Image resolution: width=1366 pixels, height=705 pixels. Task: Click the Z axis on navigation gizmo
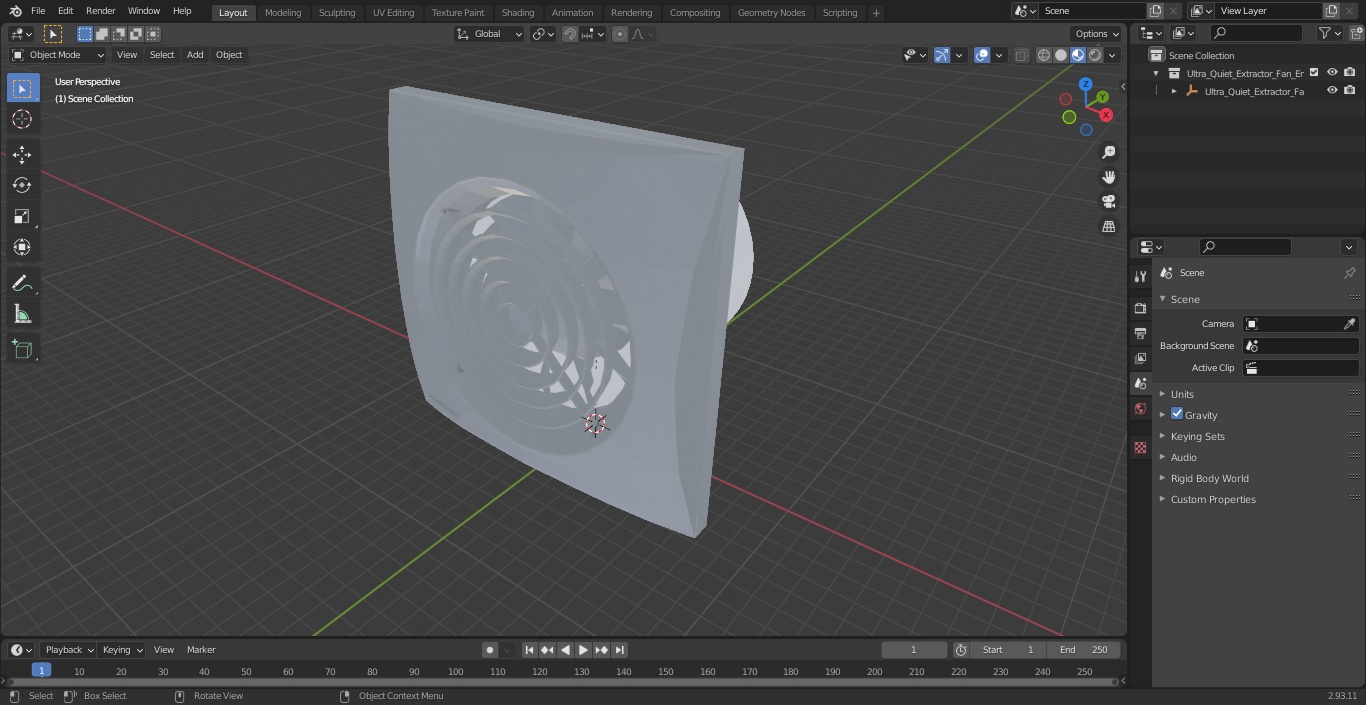click(1085, 84)
